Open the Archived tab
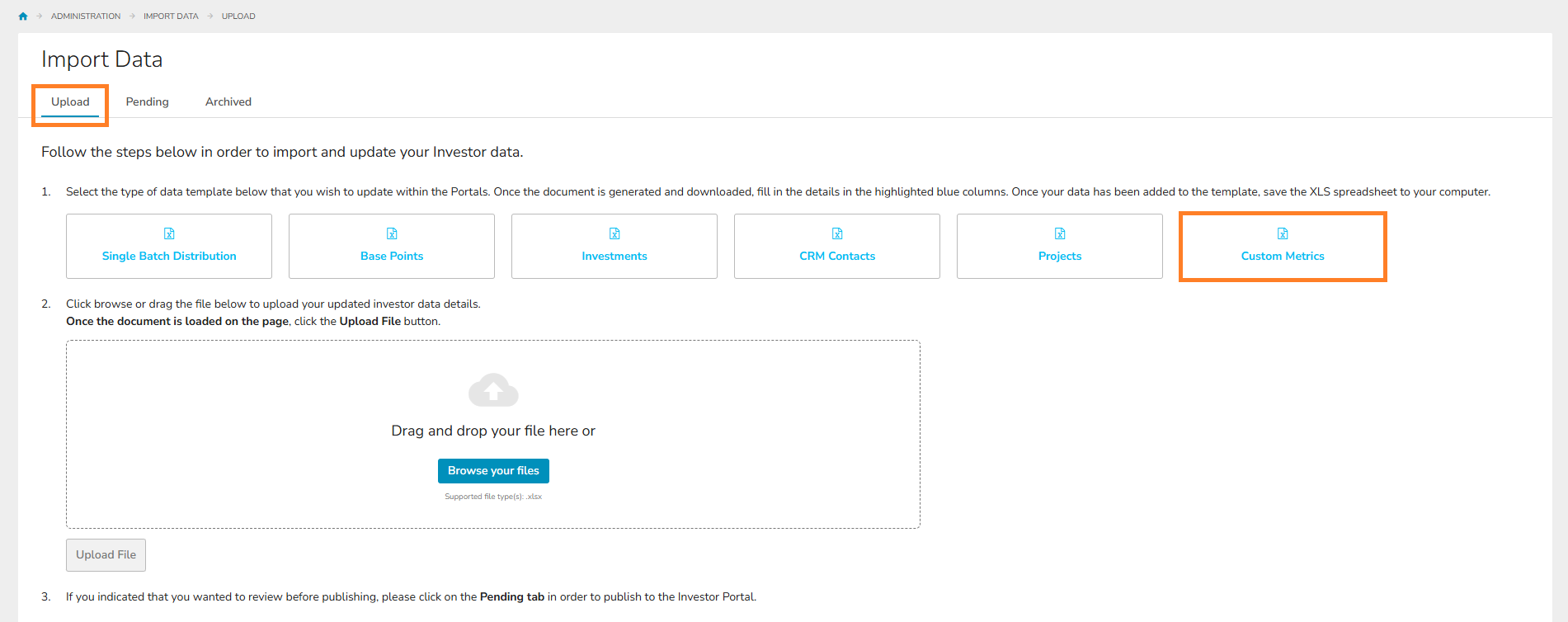This screenshot has width=1568, height=622. (x=228, y=102)
